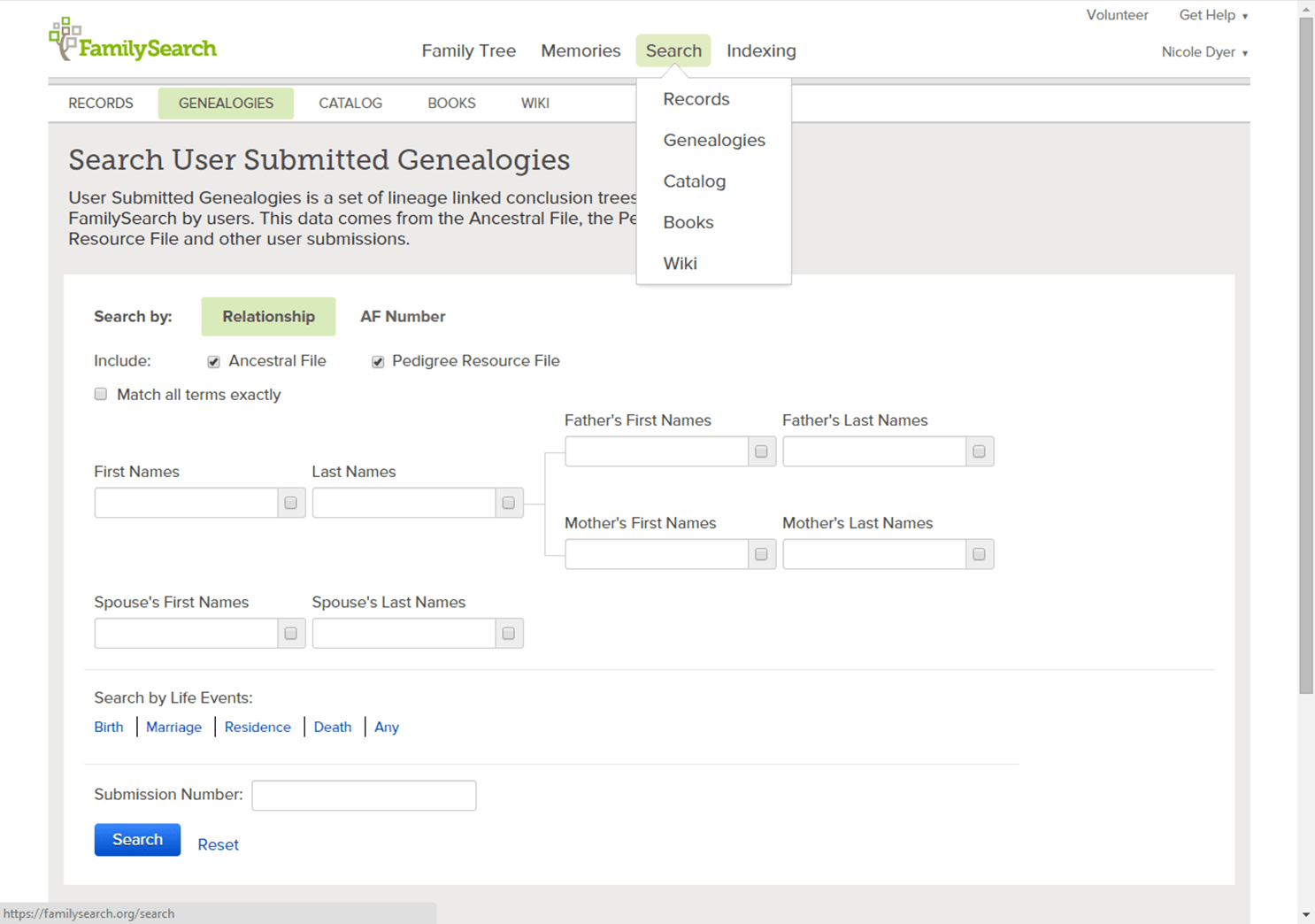This screenshot has width=1315, height=924.
Task: Switch to the BOOKS tab
Action: (x=451, y=103)
